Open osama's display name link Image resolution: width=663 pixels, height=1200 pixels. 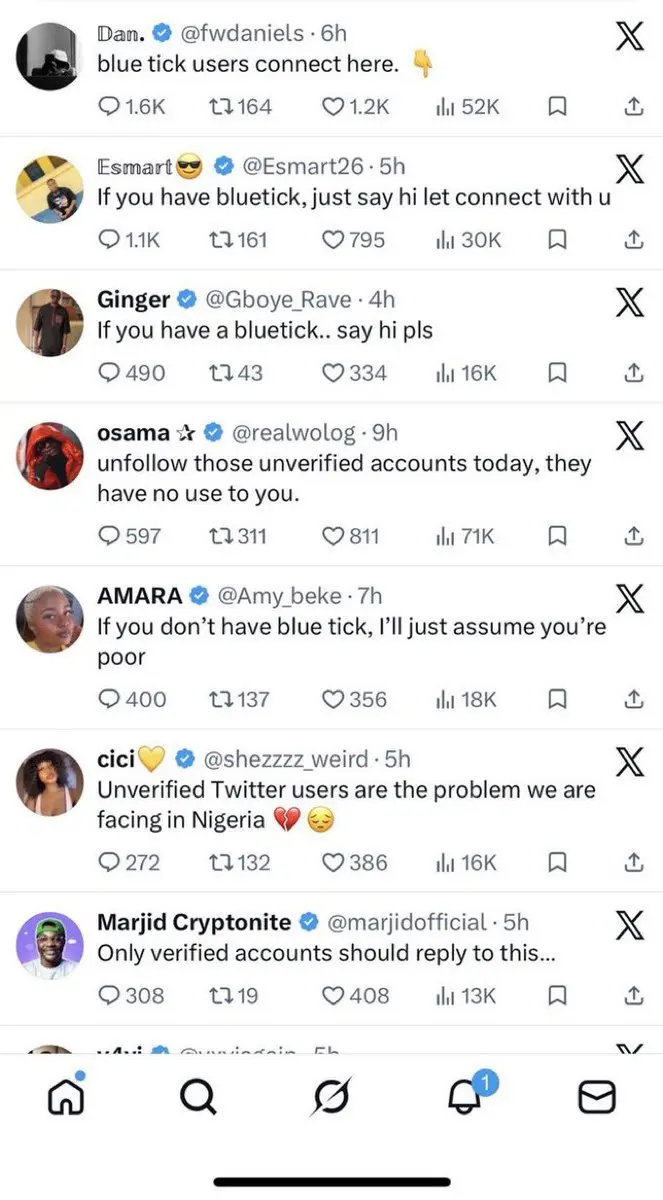coord(132,433)
